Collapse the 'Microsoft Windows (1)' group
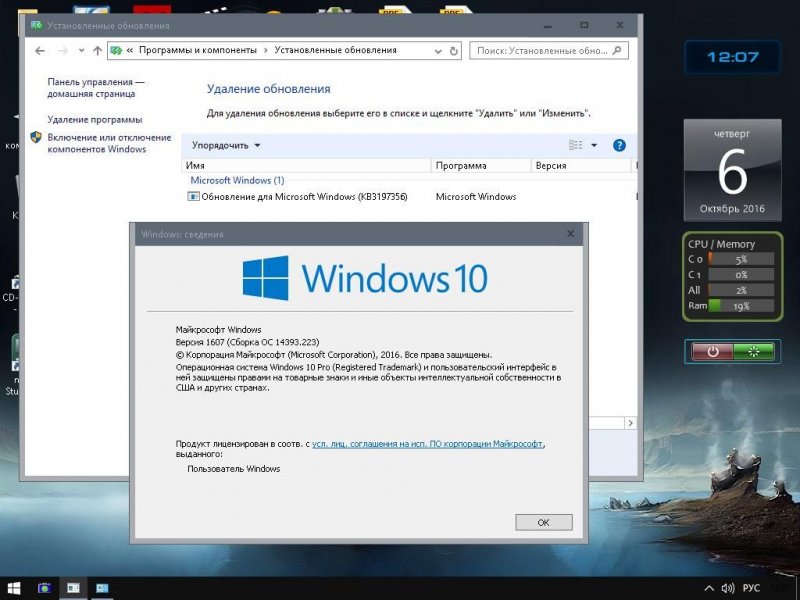Viewport: 800px width, 600px height. (237, 180)
